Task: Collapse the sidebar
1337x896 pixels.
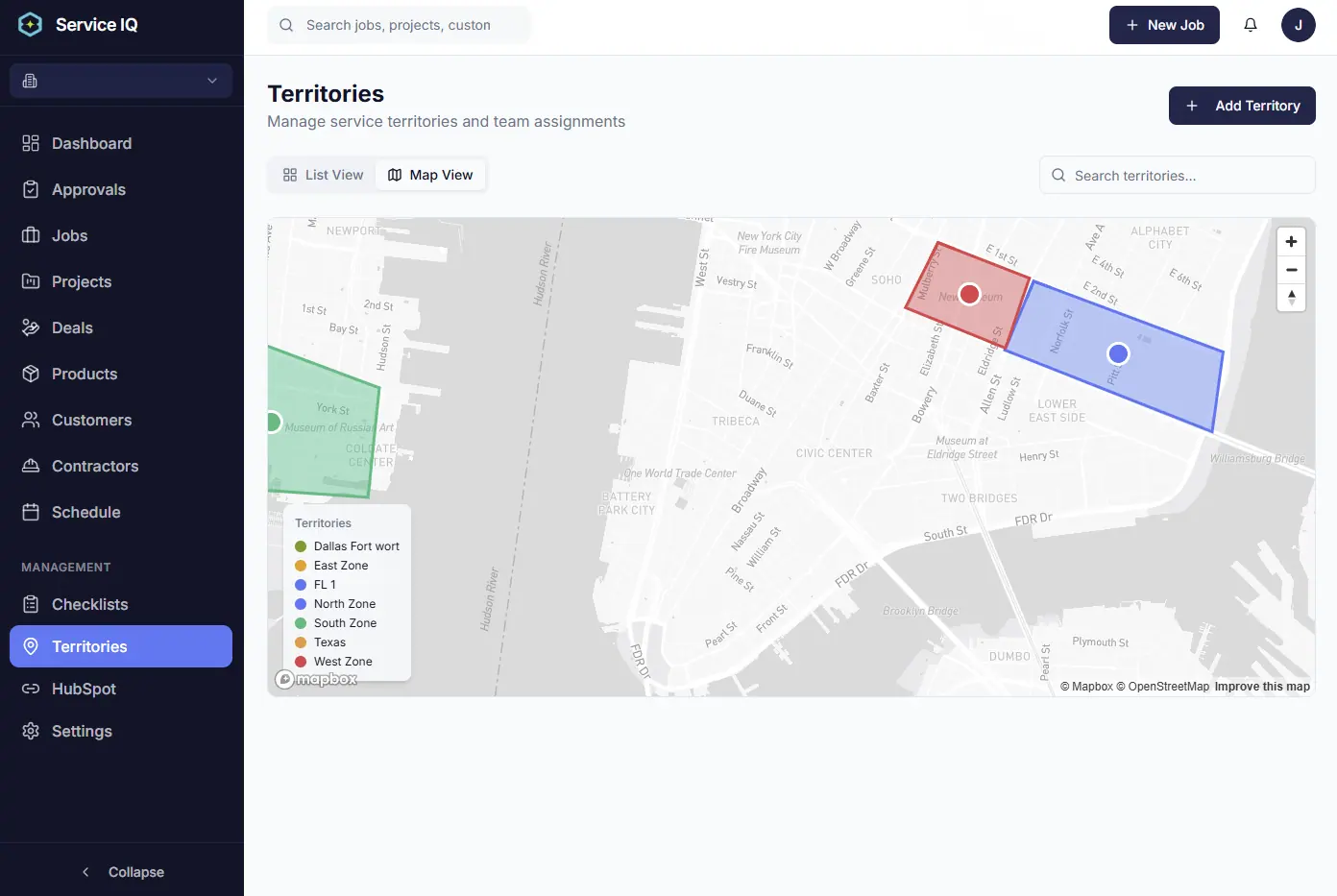Action: tap(122, 872)
